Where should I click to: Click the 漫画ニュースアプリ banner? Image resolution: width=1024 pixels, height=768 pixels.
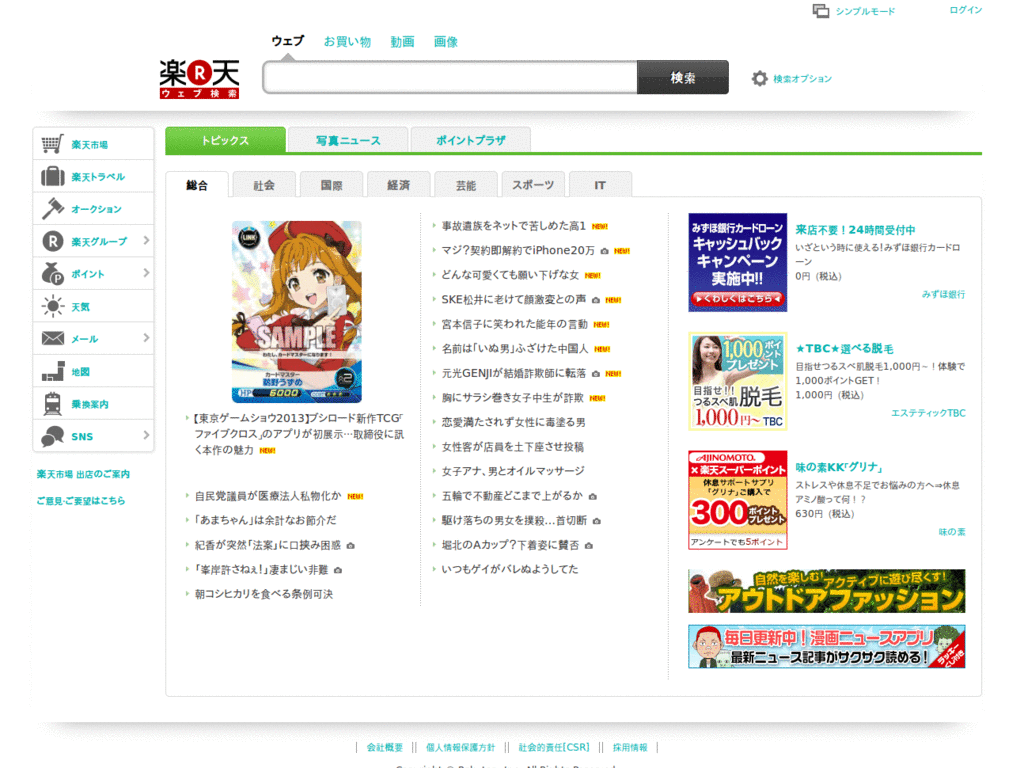(x=826, y=647)
